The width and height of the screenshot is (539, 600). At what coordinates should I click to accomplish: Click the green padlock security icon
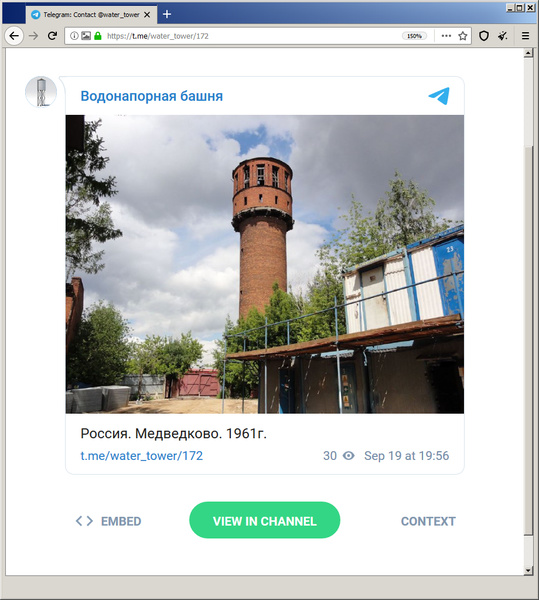coord(98,36)
